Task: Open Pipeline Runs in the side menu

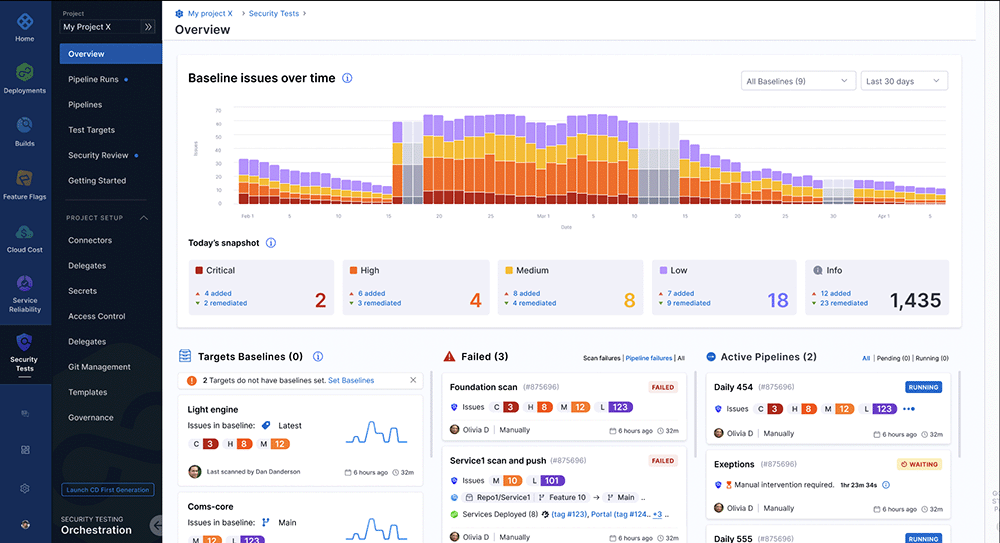Action: pyautogui.click(x=93, y=79)
